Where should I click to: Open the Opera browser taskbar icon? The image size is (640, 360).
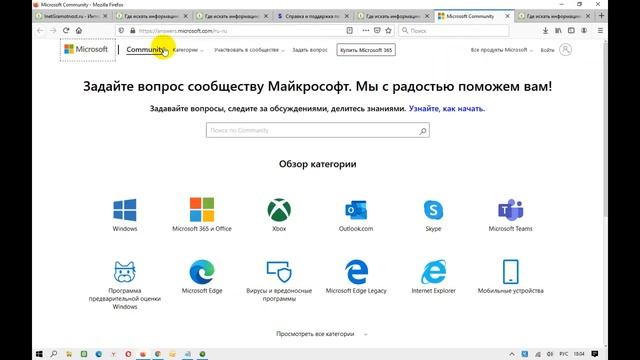[x=128, y=354]
